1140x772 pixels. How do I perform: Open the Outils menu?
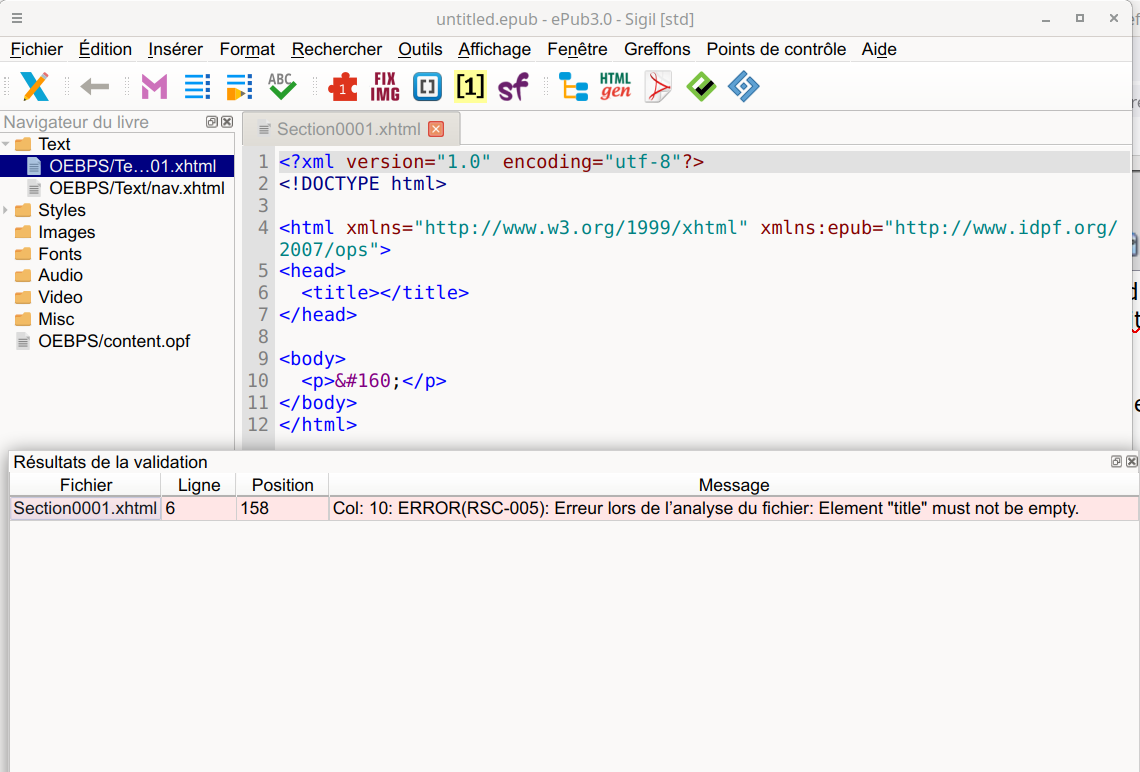pyautogui.click(x=420, y=49)
